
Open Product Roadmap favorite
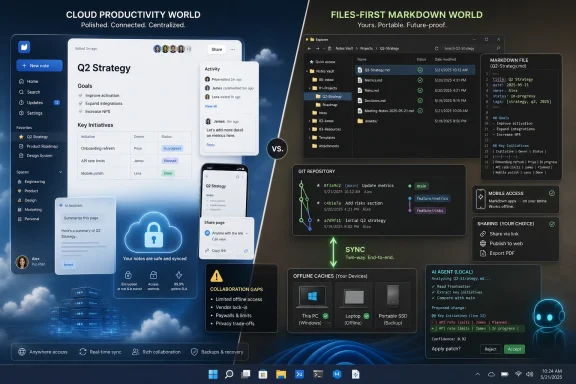click(39, 146)
